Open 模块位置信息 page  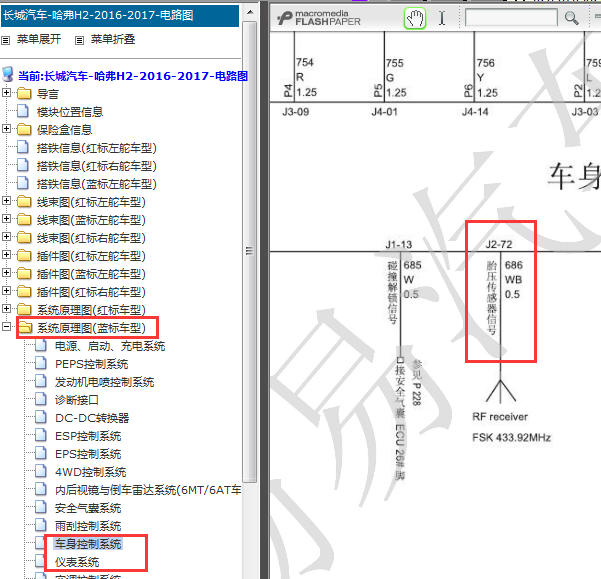click(70, 112)
